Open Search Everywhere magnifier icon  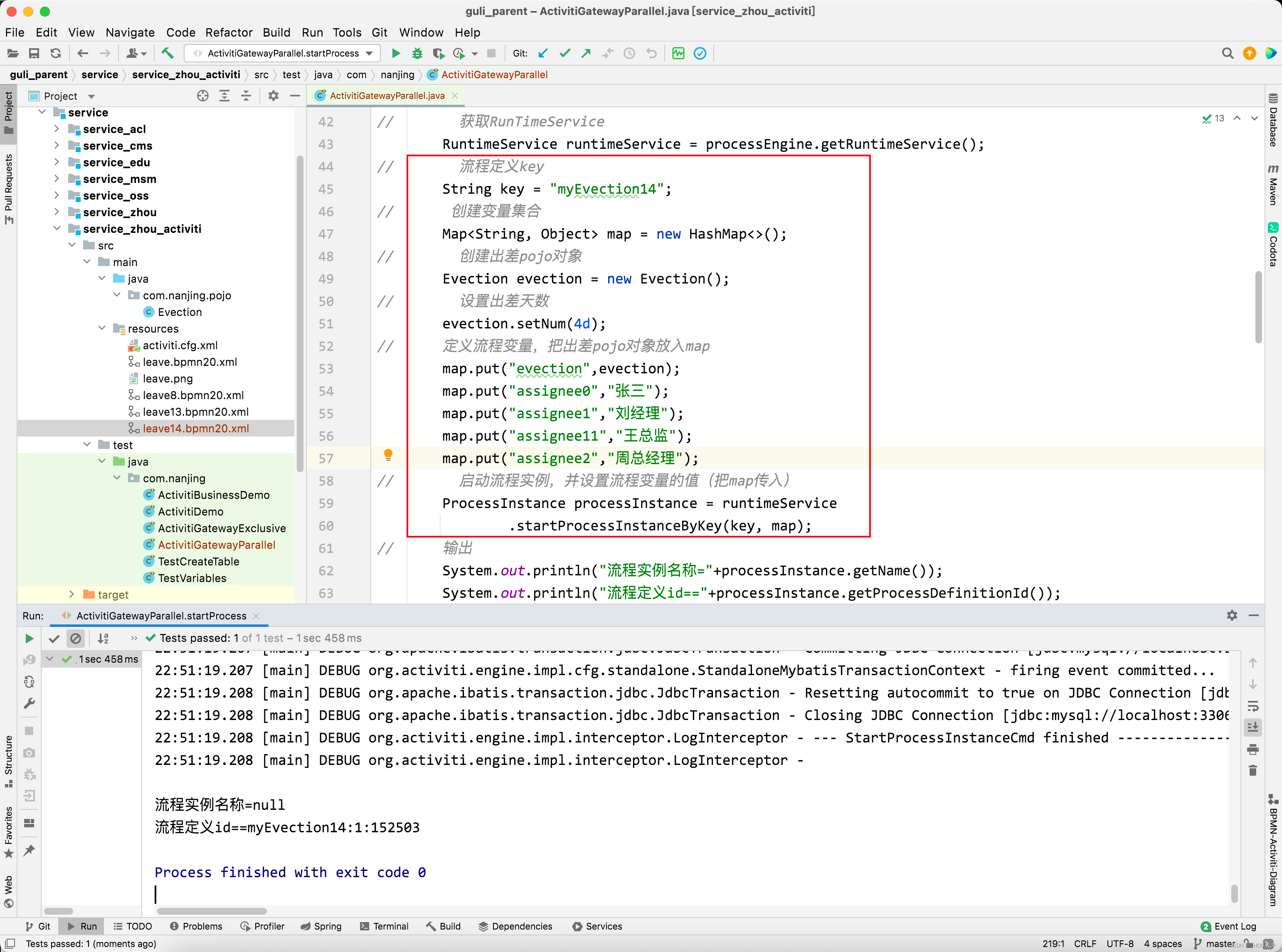pos(1227,54)
